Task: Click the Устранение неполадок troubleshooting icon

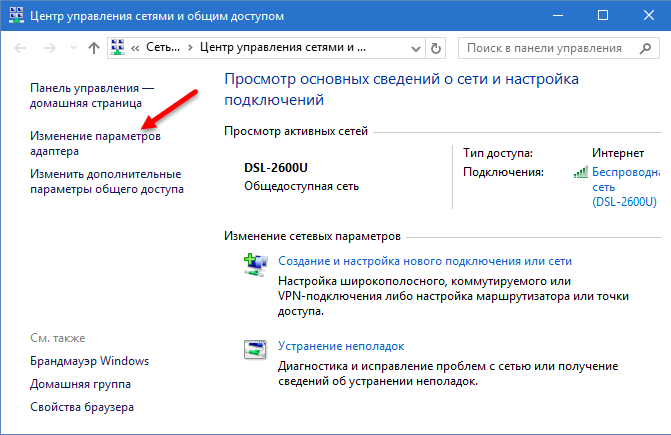Action: pos(255,349)
